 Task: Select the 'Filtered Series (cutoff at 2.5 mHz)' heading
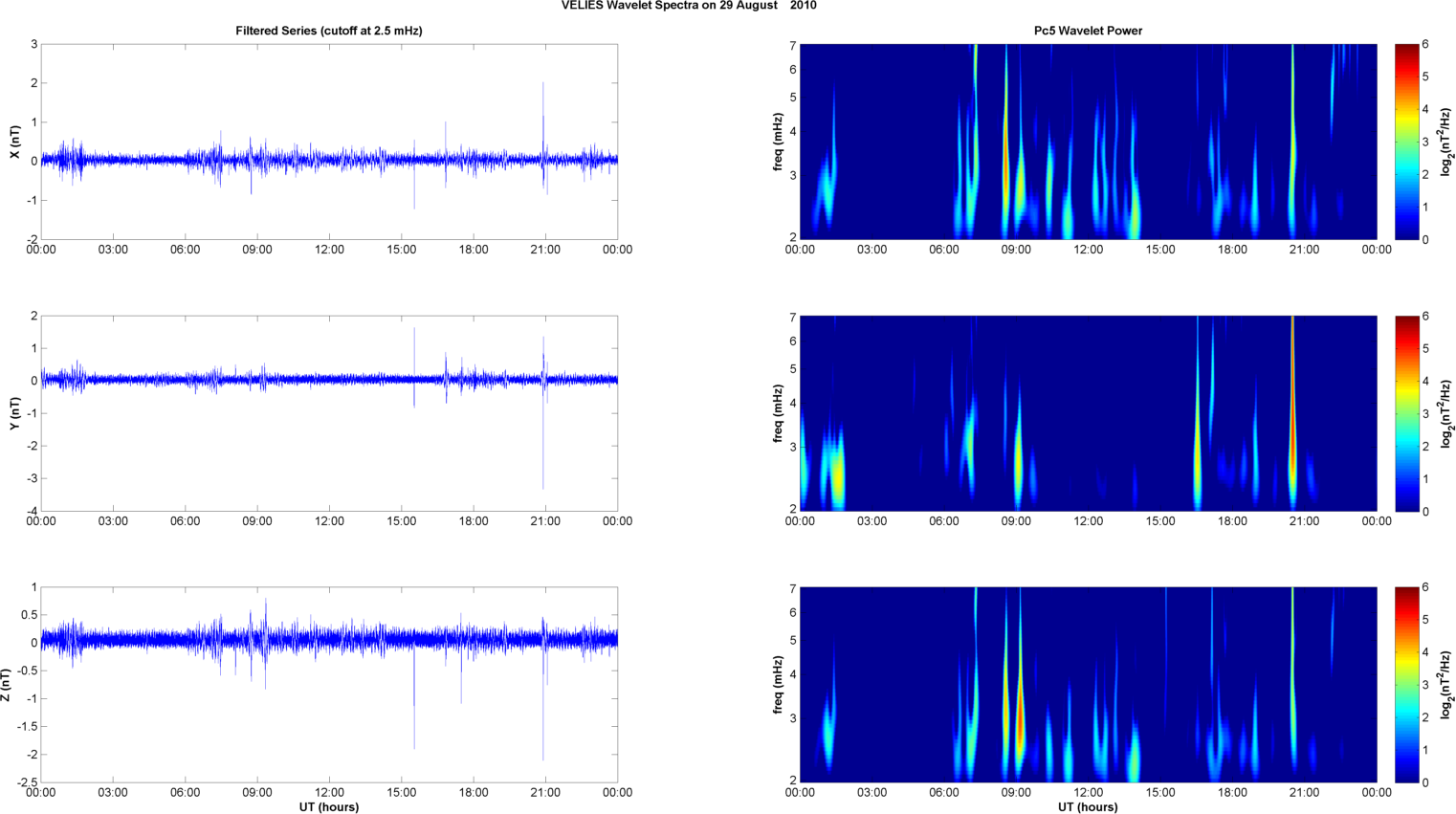(x=329, y=31)
